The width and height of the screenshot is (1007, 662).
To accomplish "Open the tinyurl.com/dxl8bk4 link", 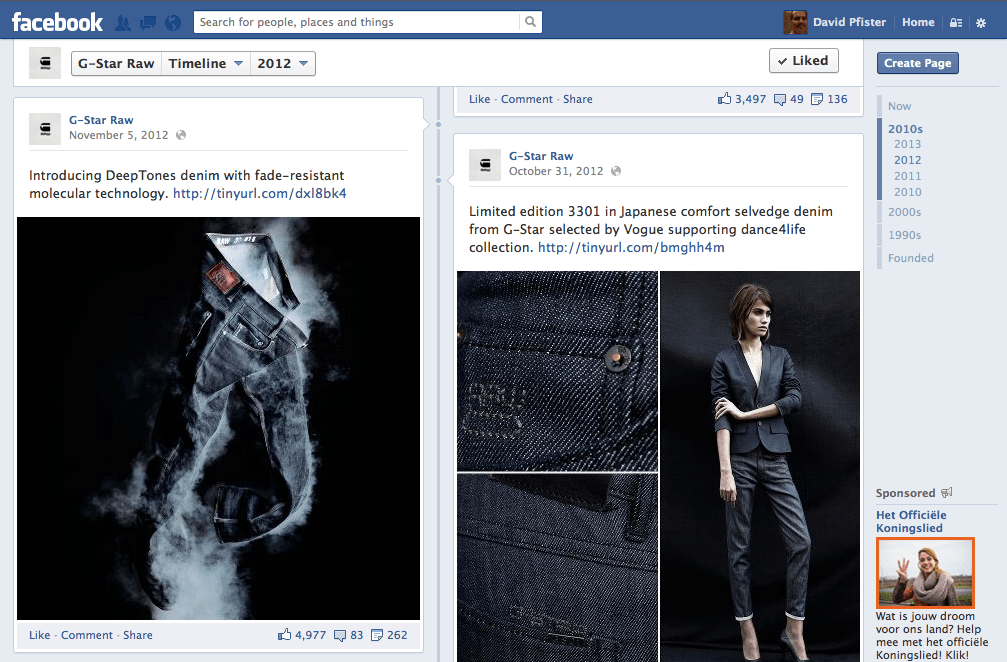I will [x=259, y=193].
